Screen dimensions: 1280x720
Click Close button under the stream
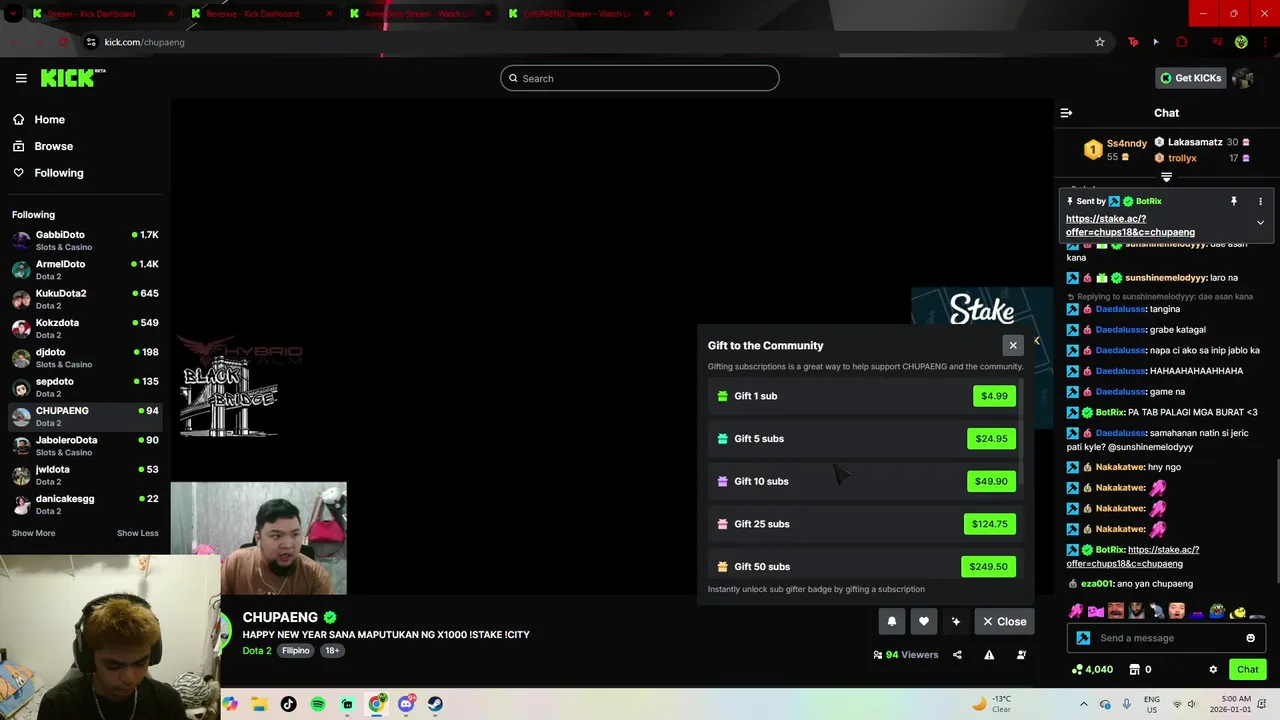click(1004, 621)
